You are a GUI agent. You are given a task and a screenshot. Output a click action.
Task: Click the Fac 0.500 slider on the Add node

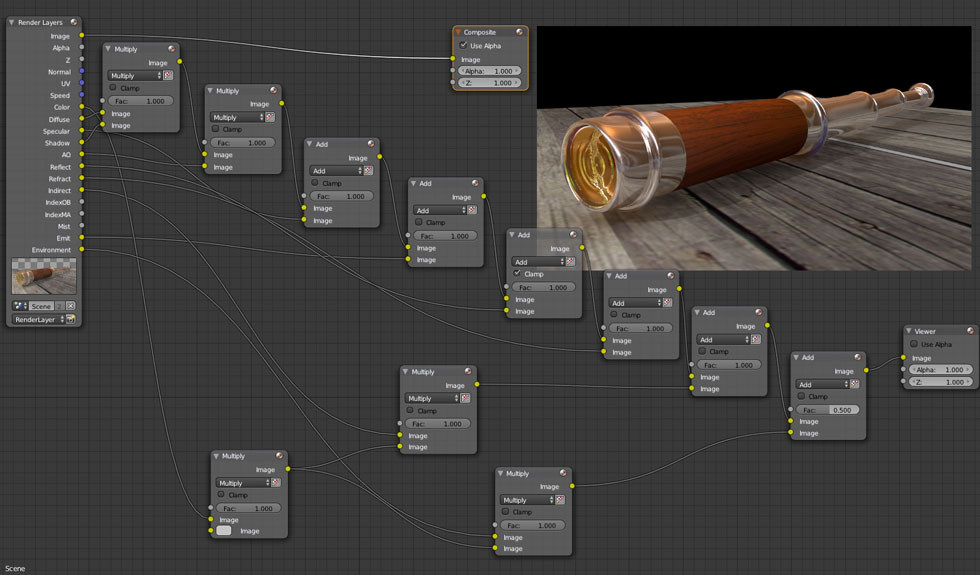pyautogui.click(x=827, y=410)
